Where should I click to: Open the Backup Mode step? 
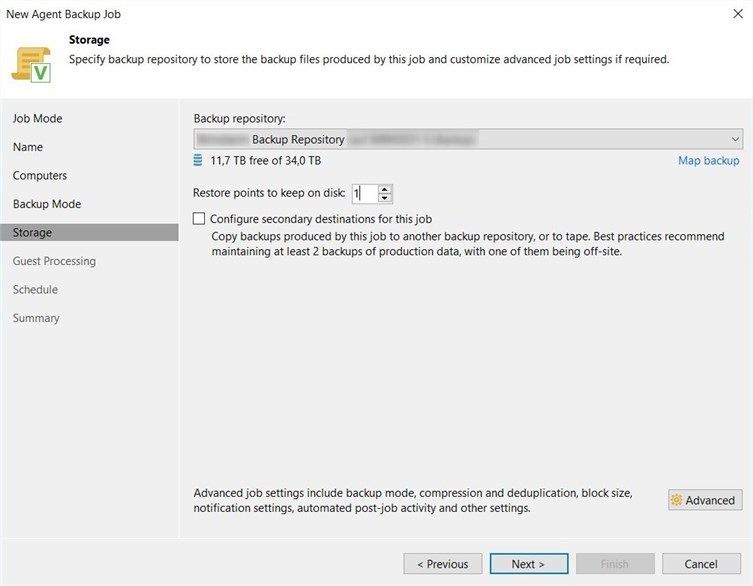click(x=47, y=204)
